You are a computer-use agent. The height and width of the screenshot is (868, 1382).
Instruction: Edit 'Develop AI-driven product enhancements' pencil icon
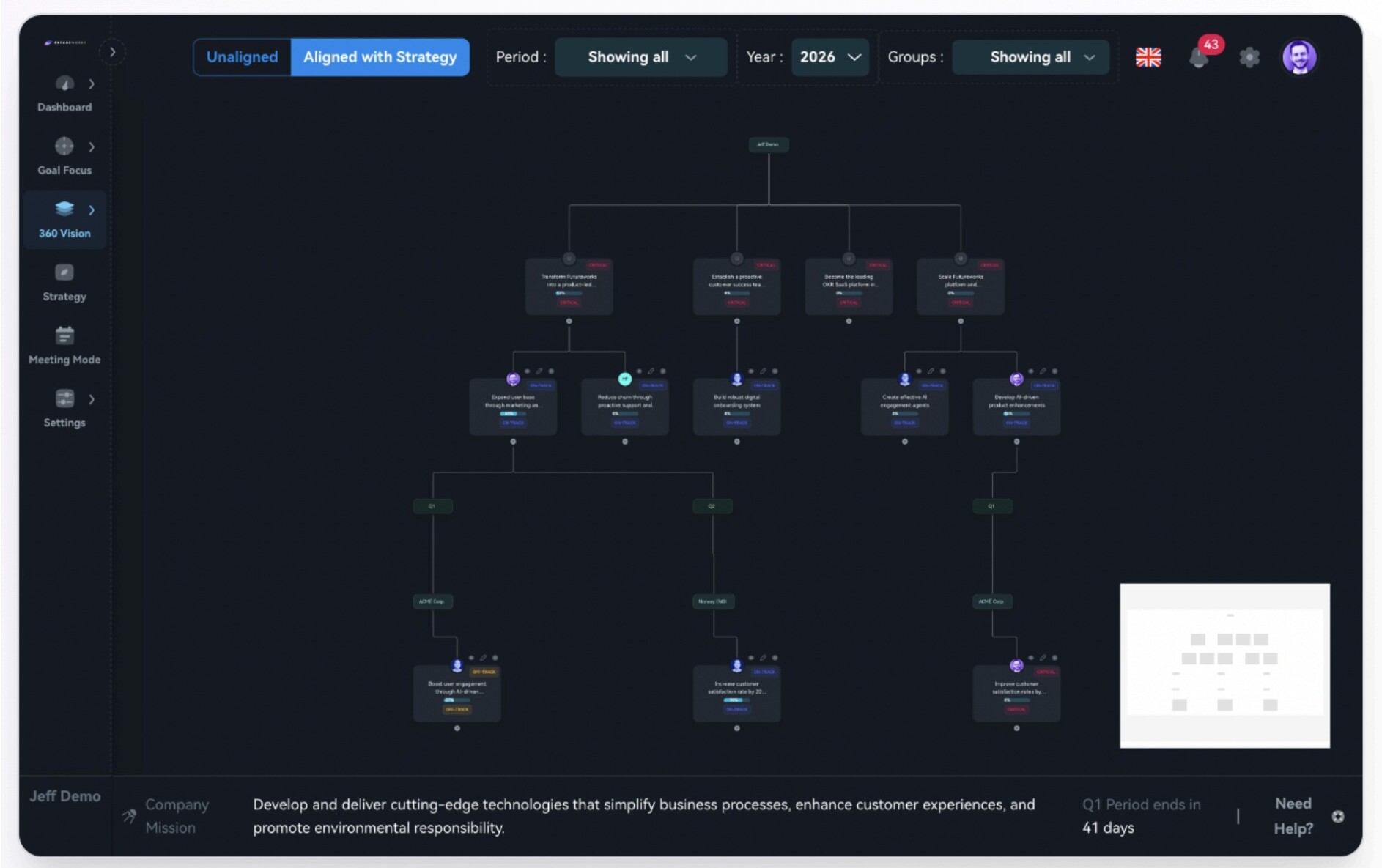pos(1043,371)
